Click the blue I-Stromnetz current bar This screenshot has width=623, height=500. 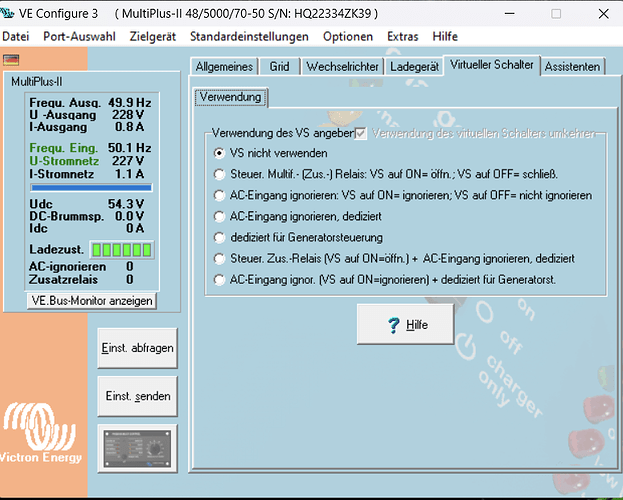[91, 188]
